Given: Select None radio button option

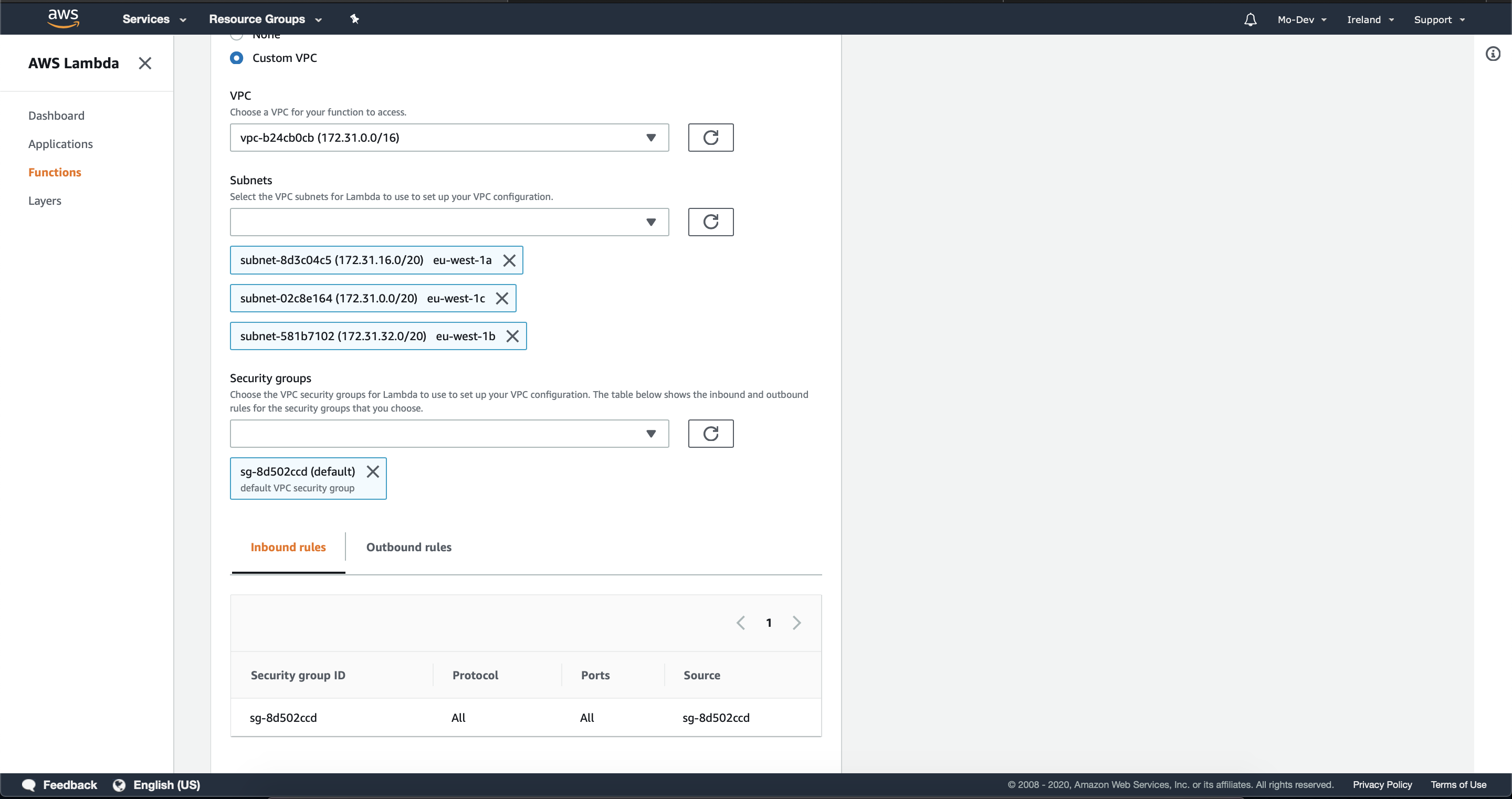Looking at the screenshot, I should coord(237,34).
